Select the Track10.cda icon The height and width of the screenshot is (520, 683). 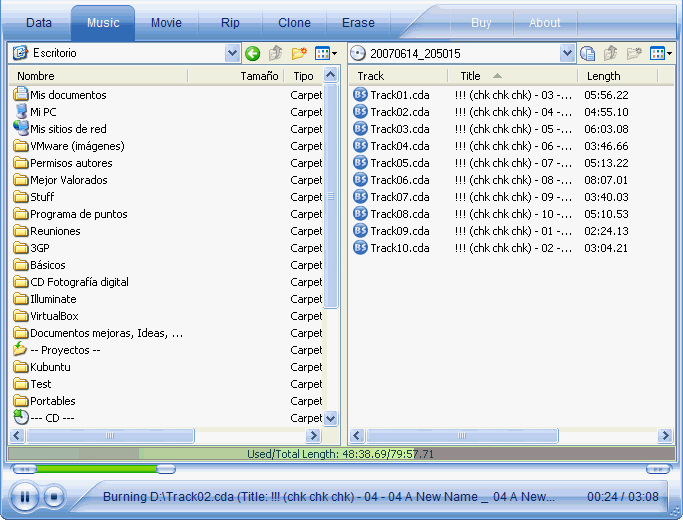(360, 247)
